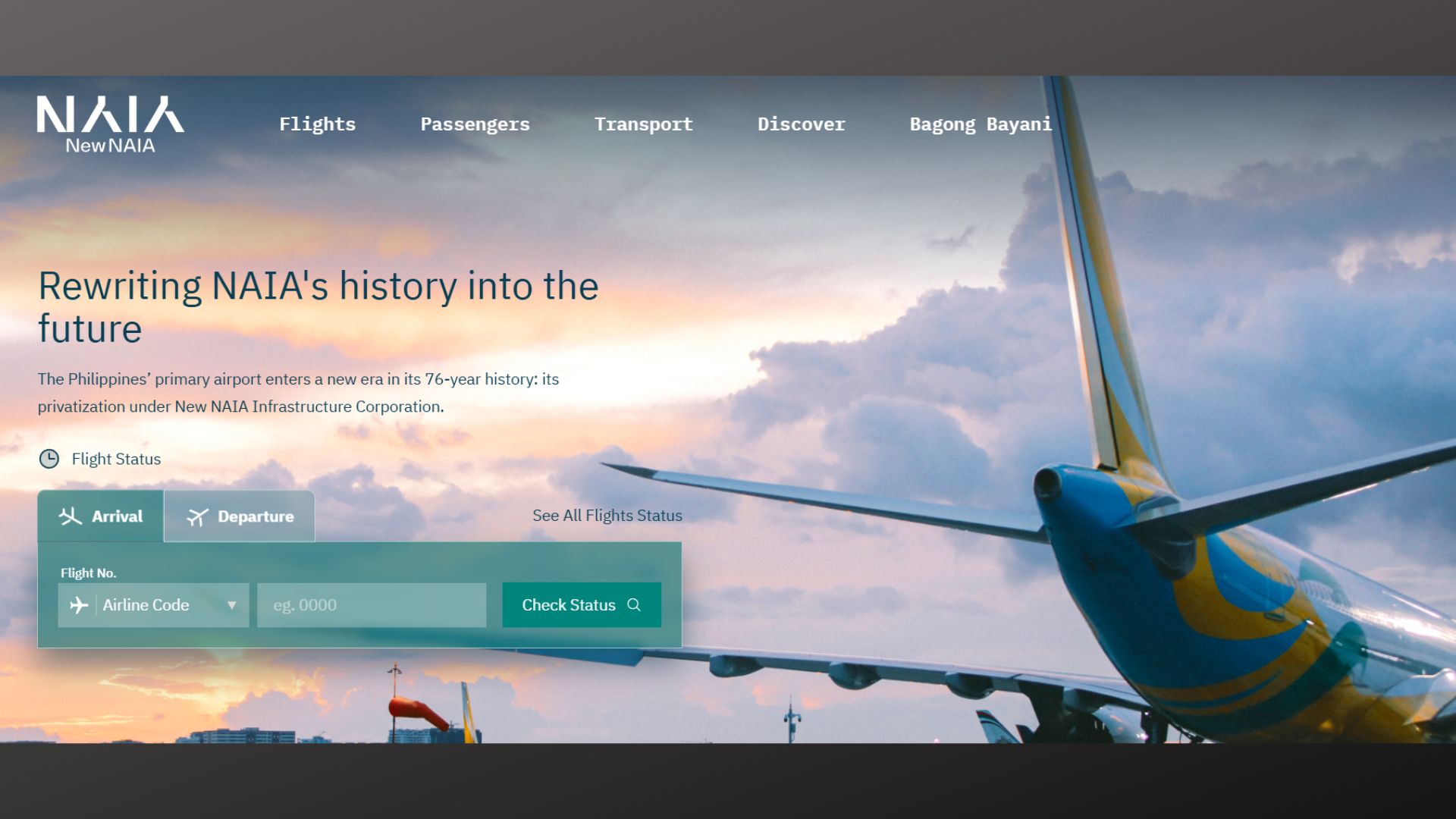This screenshot has height=819, width=1456.
Task: Click the Discover navigation link
Action: pyautogui.click(x=801, y=123)
